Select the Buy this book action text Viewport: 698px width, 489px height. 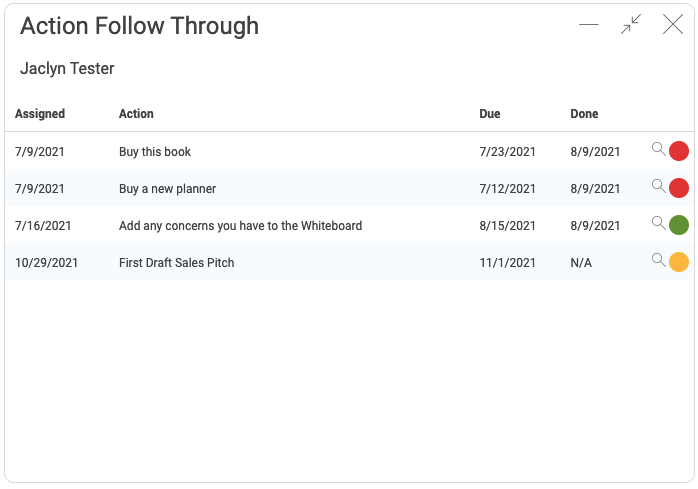(155, 152)
